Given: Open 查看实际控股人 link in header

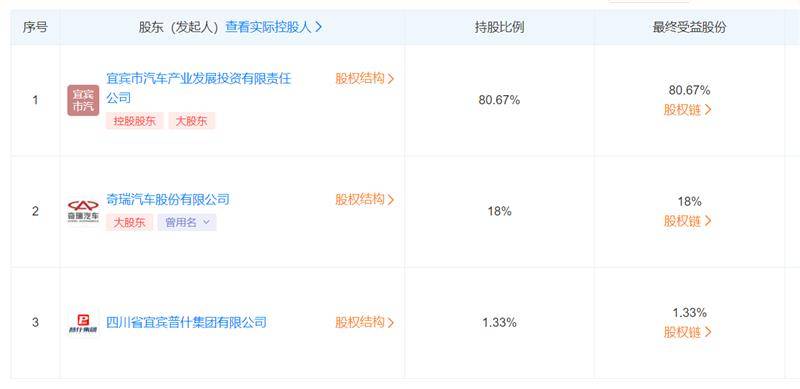Looking at the screenshot, I should (x=273, y=28).
